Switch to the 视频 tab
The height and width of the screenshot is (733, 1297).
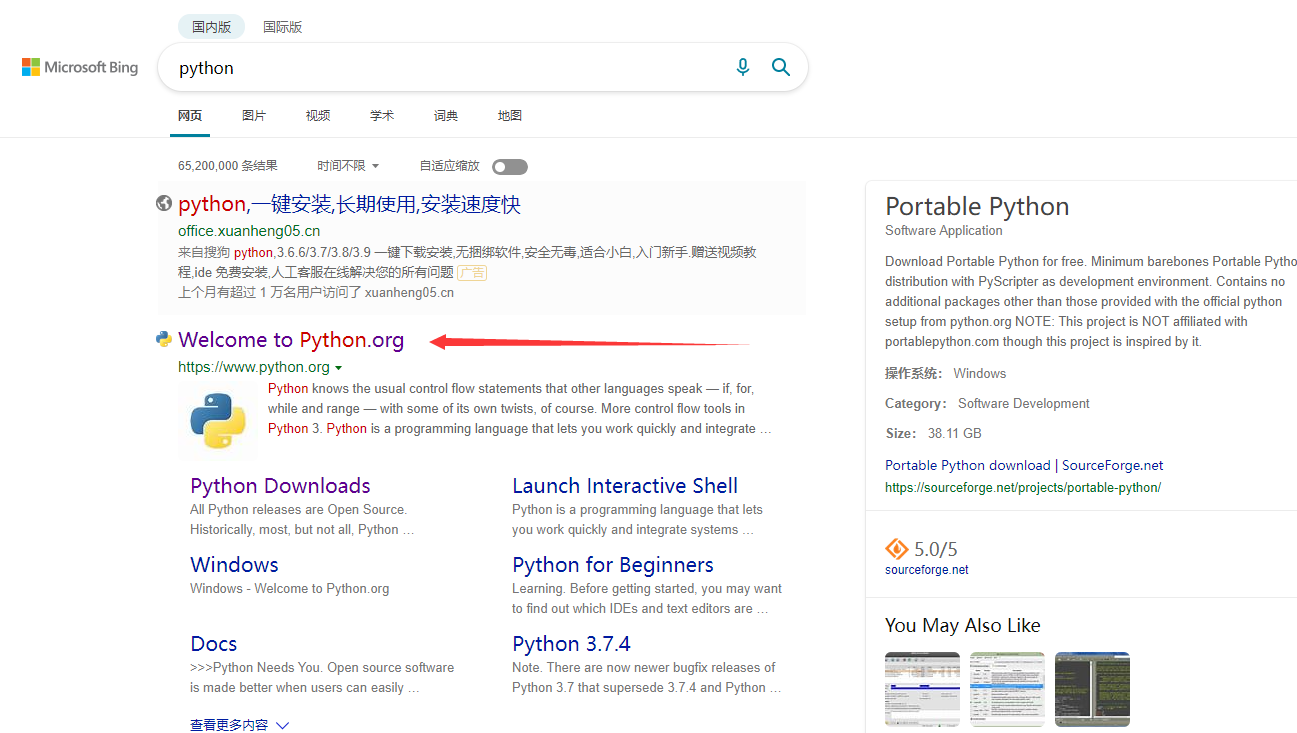(x=317, y=115)
